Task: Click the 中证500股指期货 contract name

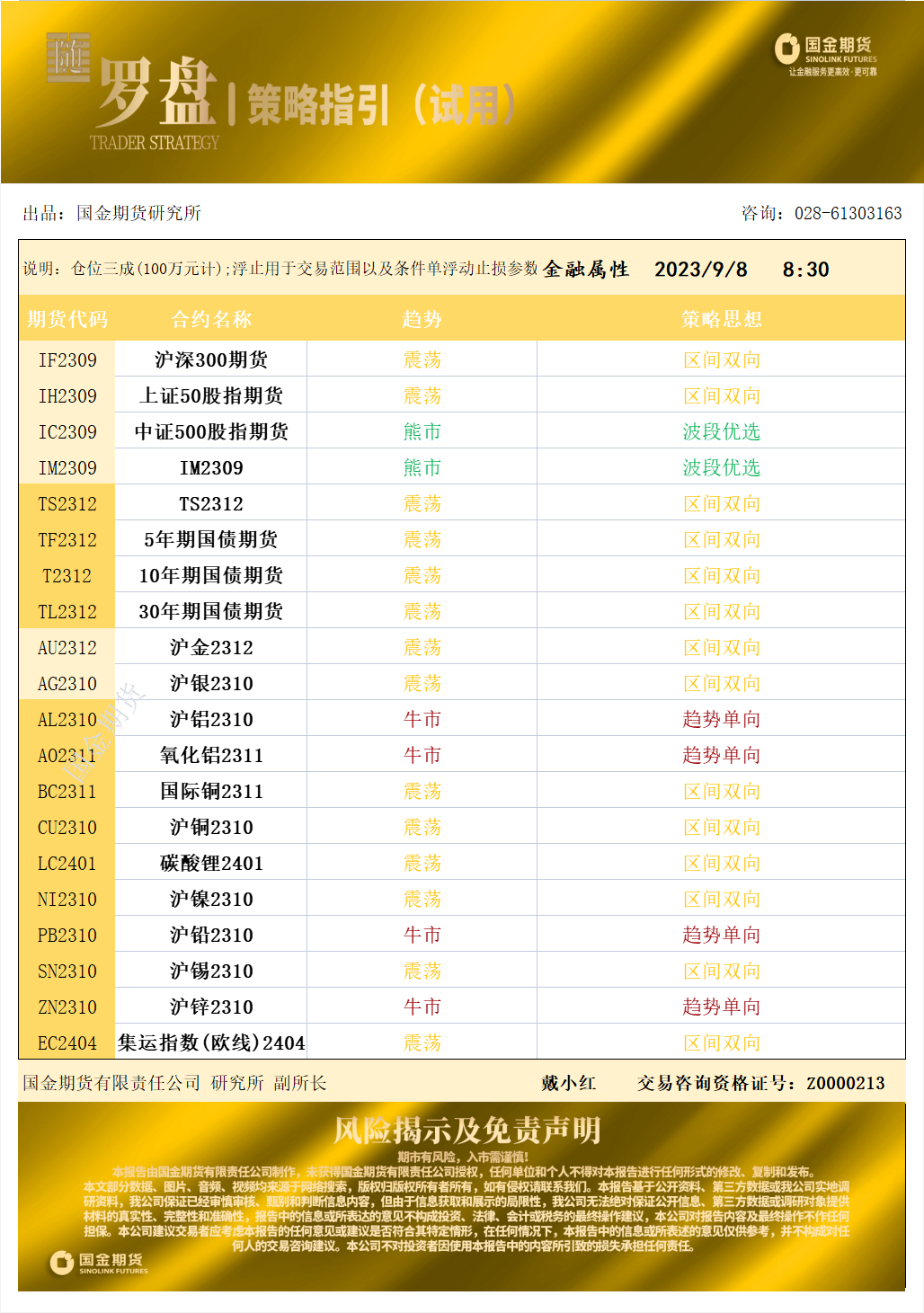Action: 211,431
